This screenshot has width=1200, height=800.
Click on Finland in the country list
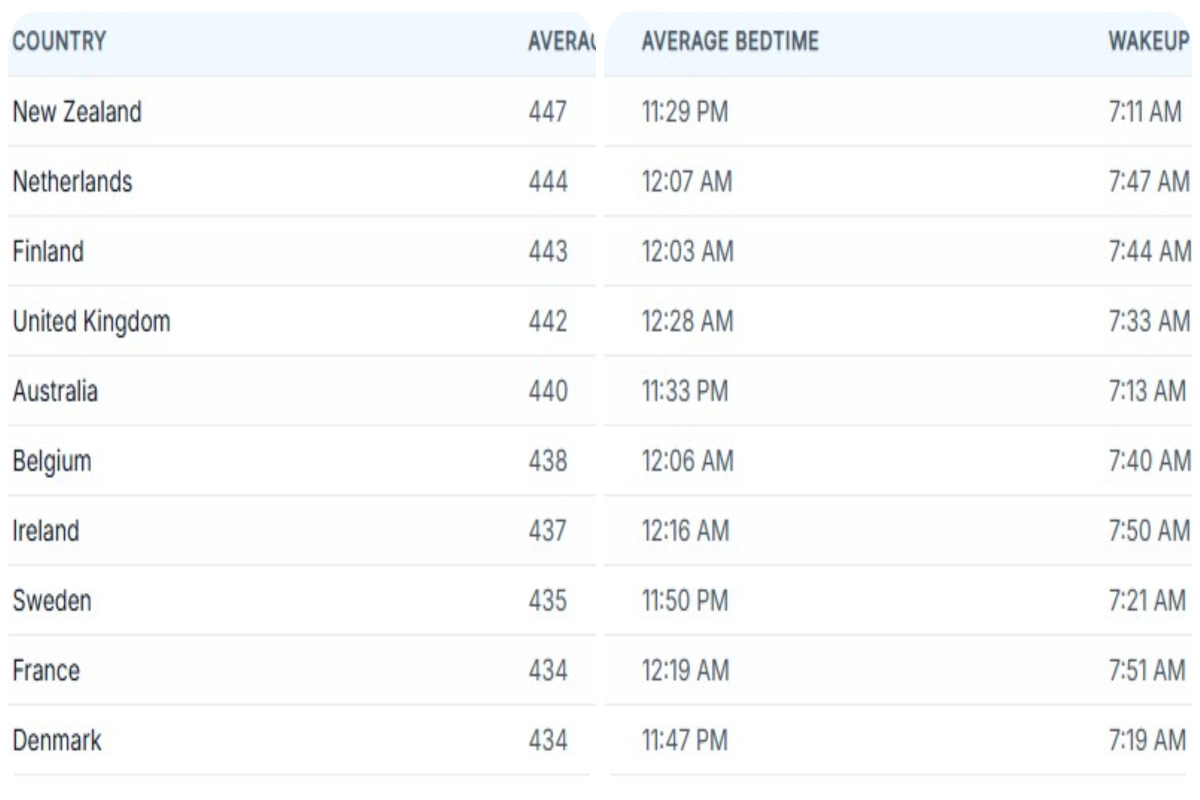[x=48, y=252]
